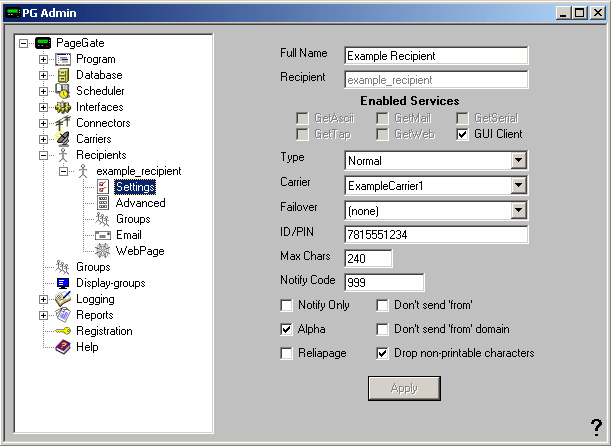Screen dimensions: 611x446
Task: Click the question mark help icon
Action: click(596, 427)
